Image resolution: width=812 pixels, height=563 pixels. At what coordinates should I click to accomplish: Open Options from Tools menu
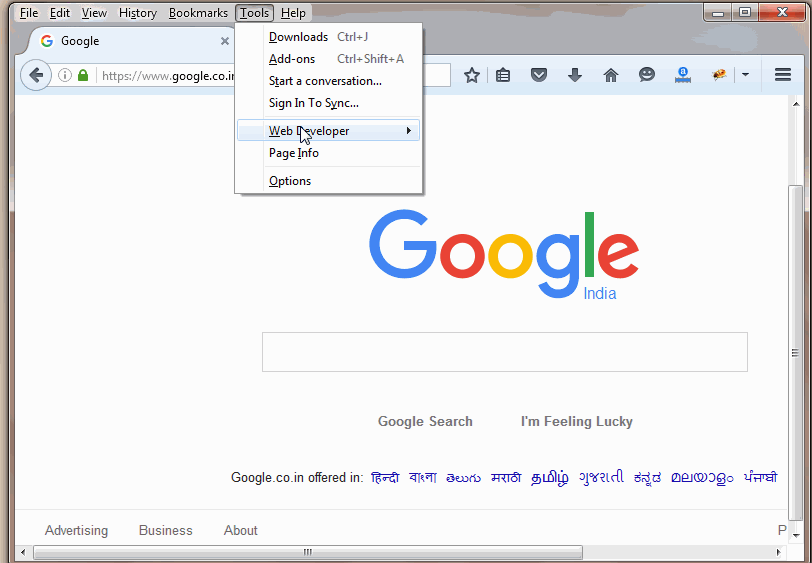329,181
